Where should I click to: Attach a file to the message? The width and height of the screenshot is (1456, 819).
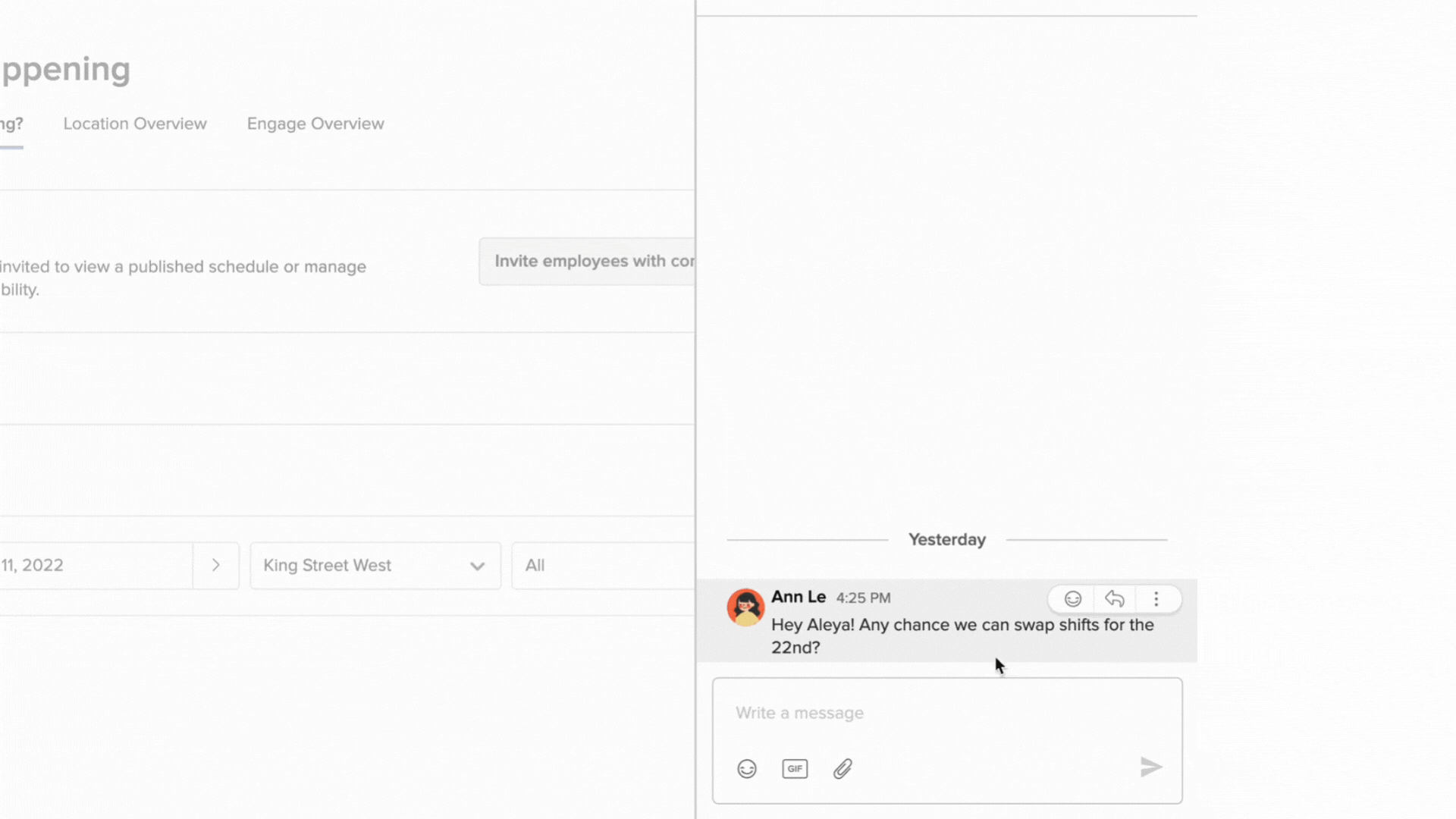(843, 768)
